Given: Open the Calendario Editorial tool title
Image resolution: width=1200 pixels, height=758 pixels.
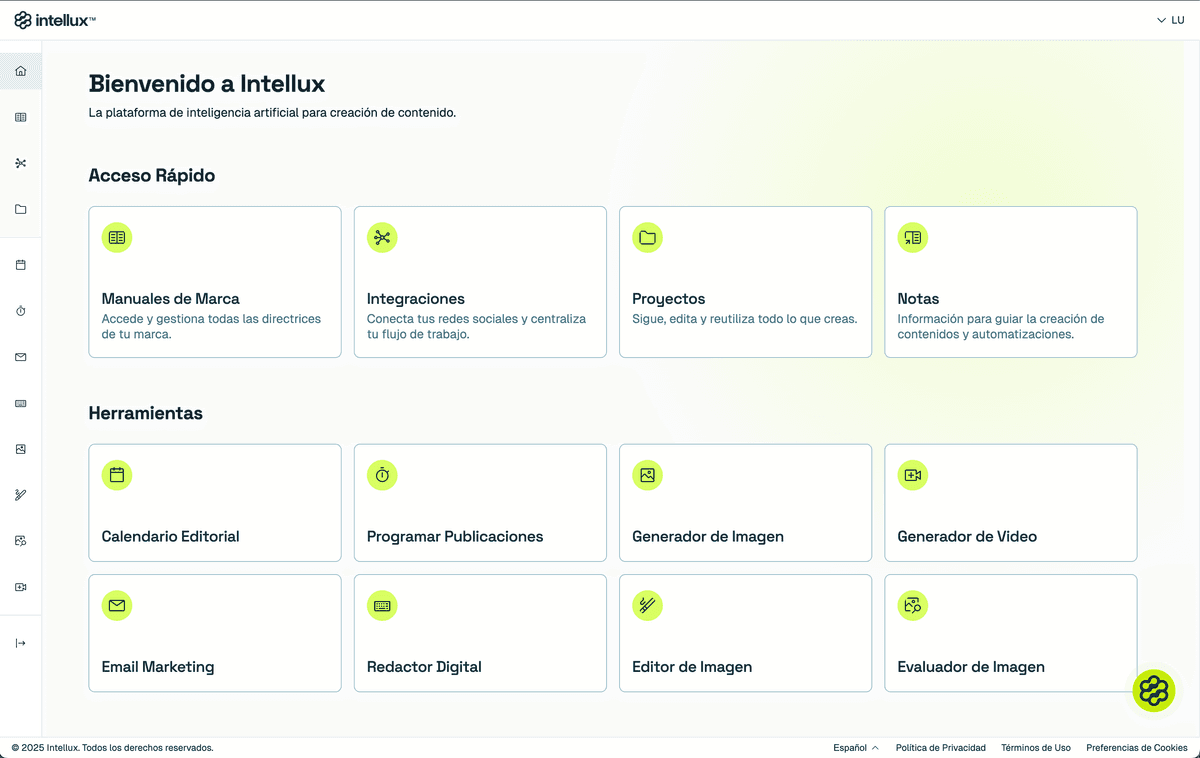Looking at the screenshot, I should point(171,536).
